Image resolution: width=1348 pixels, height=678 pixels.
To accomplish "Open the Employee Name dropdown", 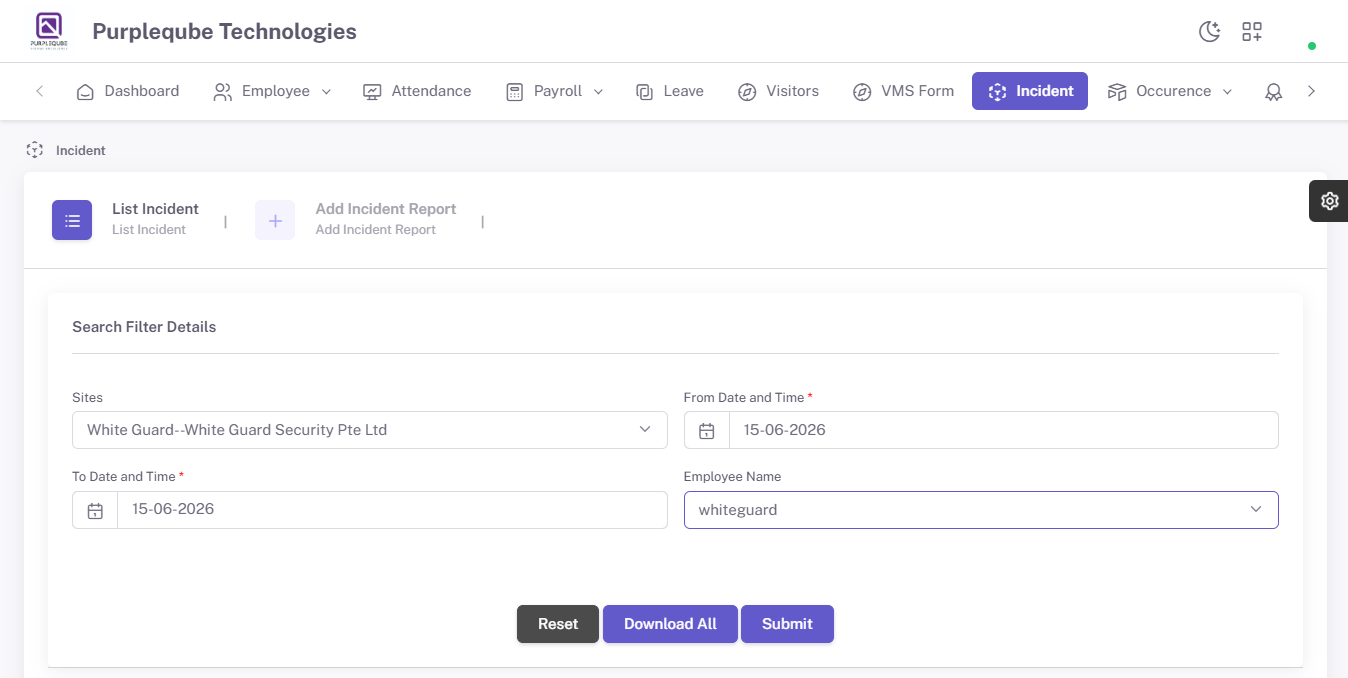I will (981, 510).
